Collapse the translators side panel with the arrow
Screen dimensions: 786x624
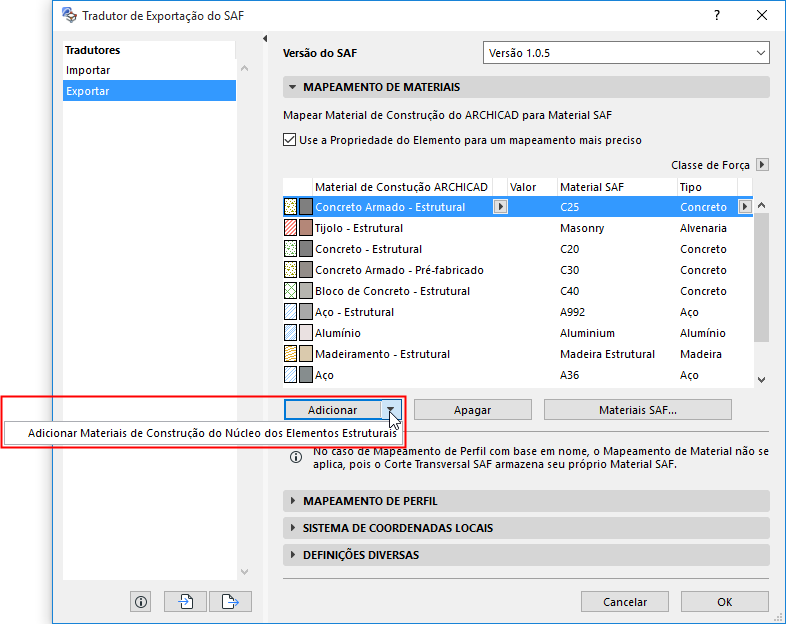click(265, 39)
